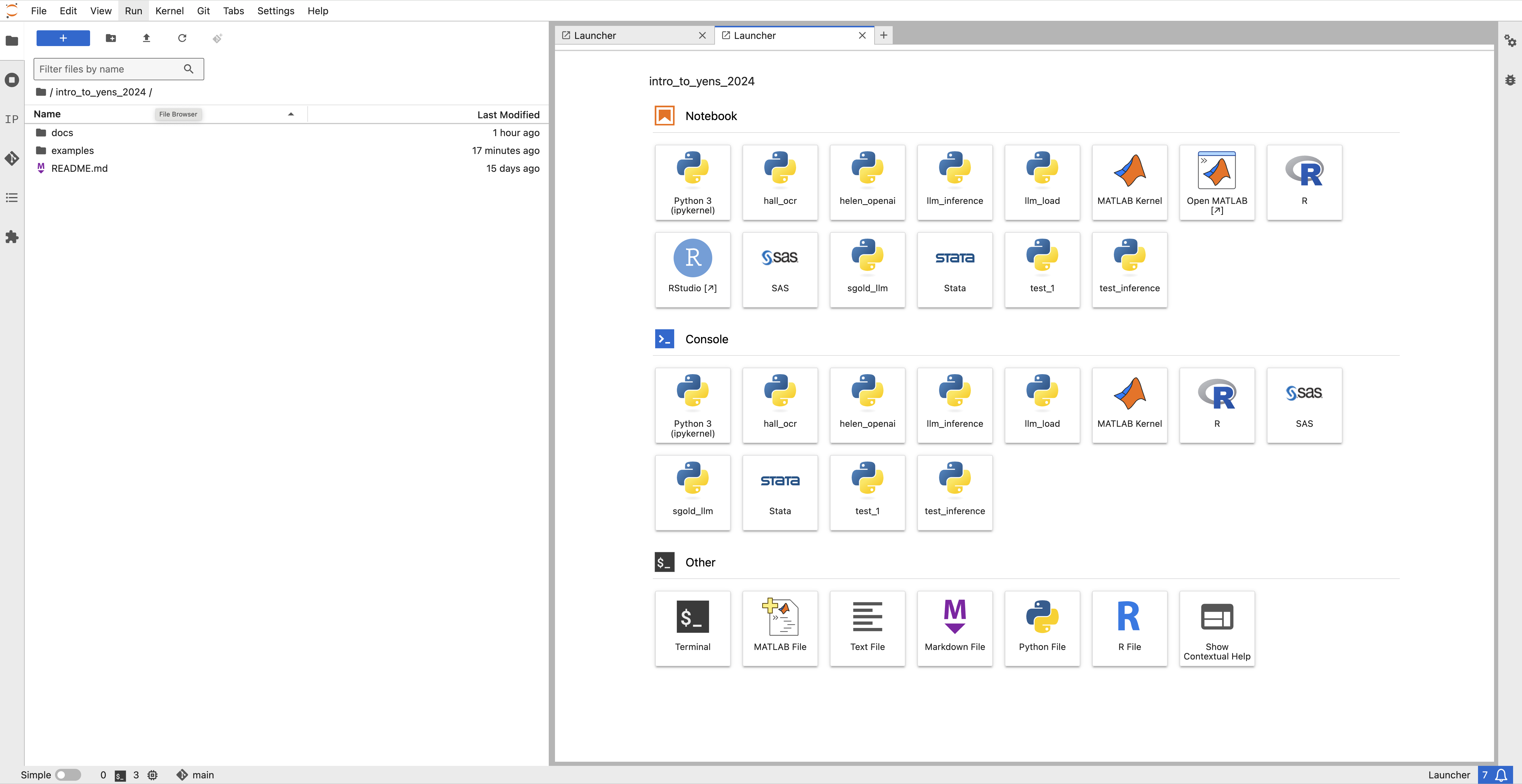The width and height of the screenshot is (1522, 784).
Task: Open the docs folder
Action: pos(62,133)
